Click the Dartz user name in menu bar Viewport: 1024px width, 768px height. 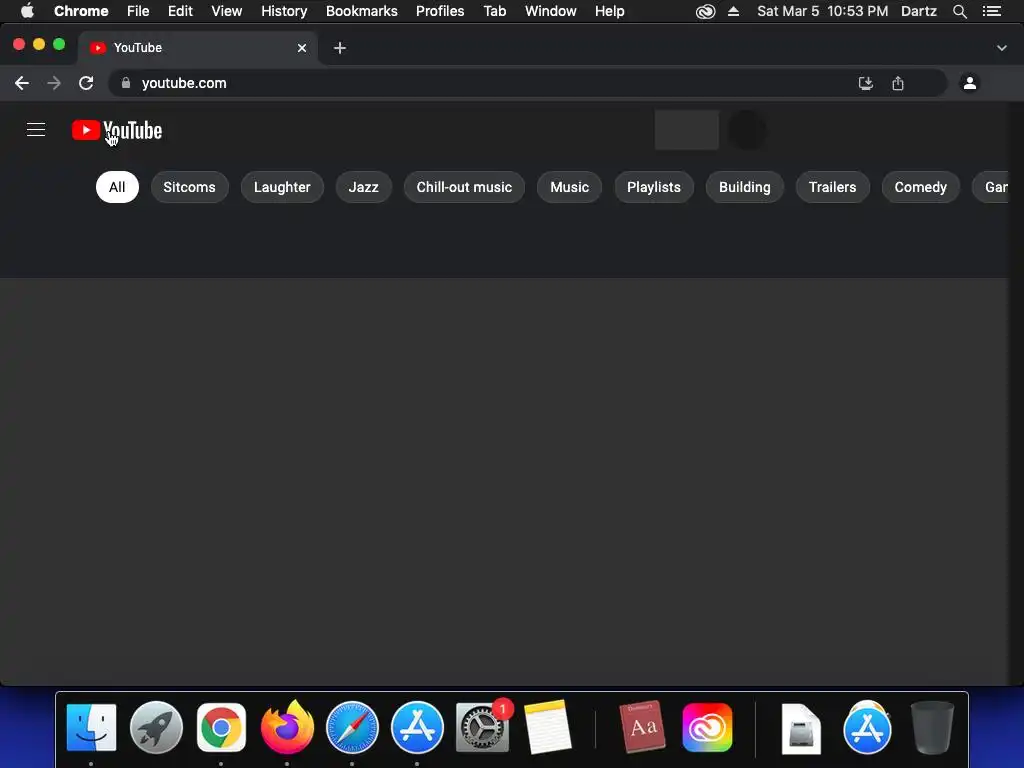pos(919,11)
